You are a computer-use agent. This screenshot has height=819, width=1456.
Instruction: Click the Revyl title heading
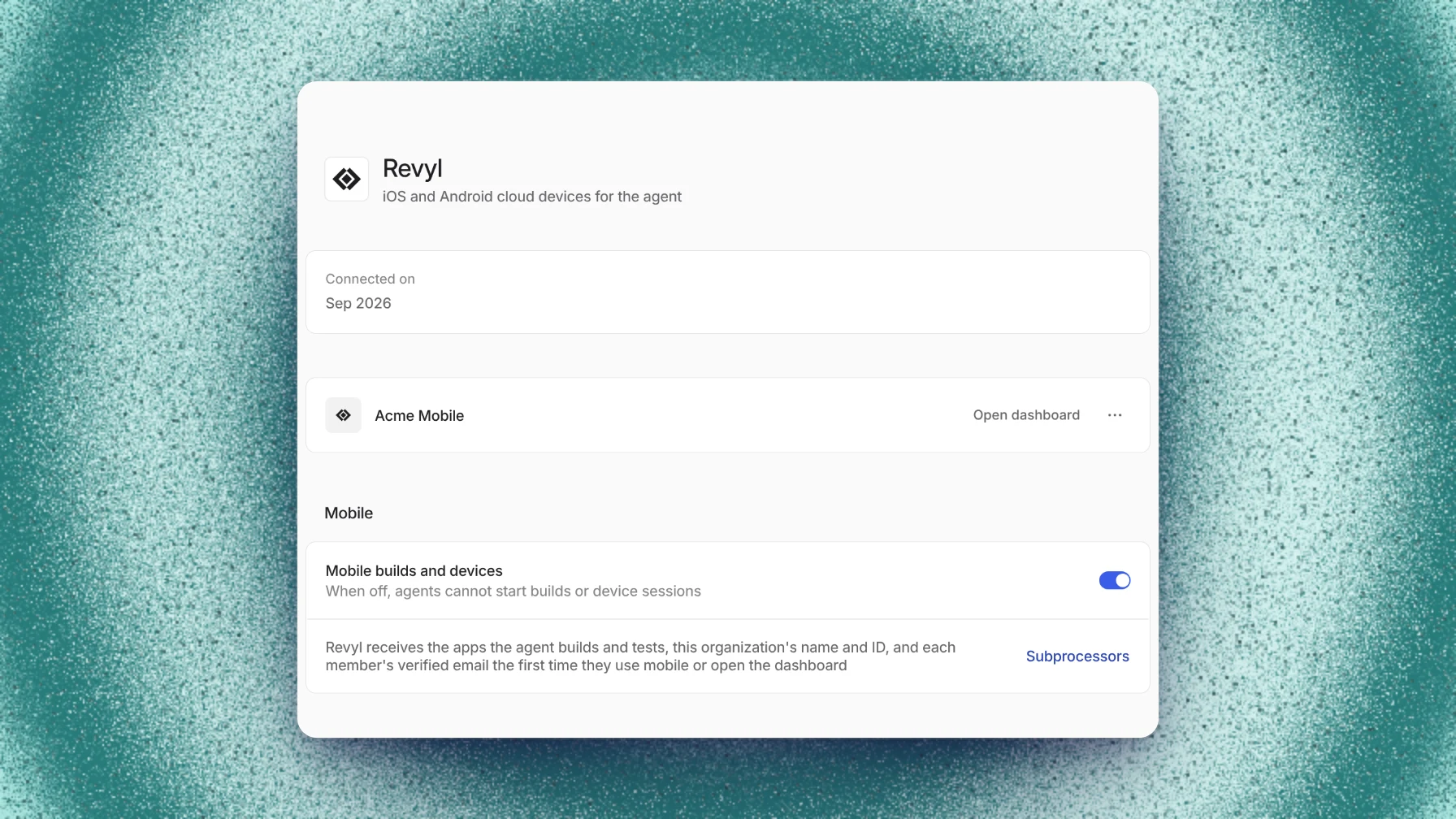click(x=413, y=168)
